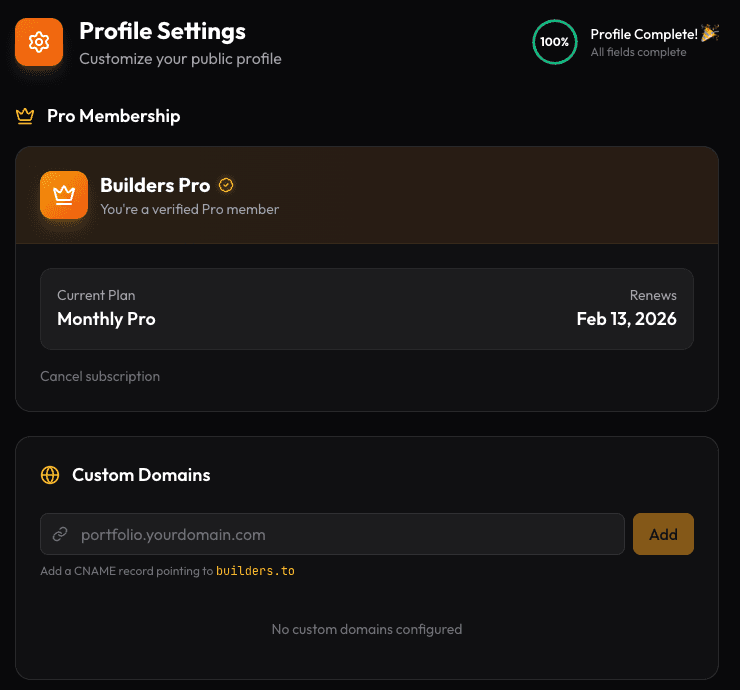This screenshot has width=740, height=690.
Task: Click the party popper emoji icon
Action: point(710,34)
